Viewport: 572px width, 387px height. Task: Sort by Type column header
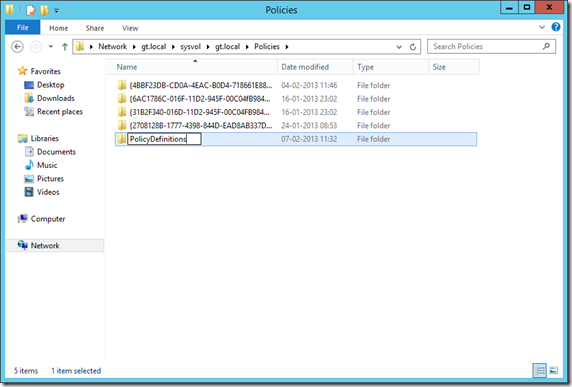[391, 67]
